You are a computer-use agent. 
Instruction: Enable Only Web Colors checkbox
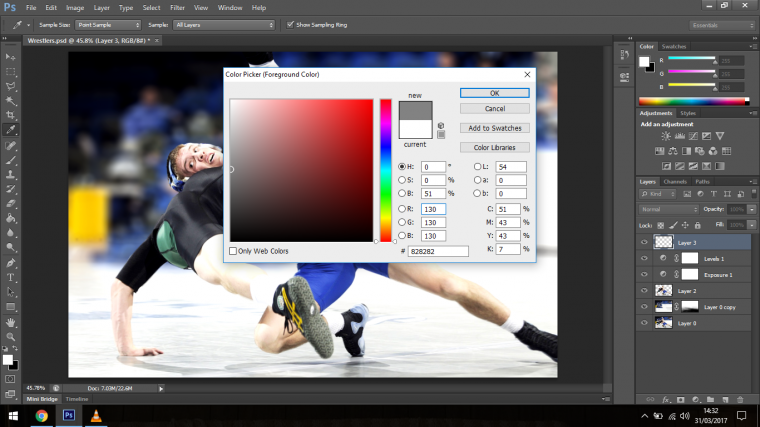pyautogui.click(x=233, y=251)
